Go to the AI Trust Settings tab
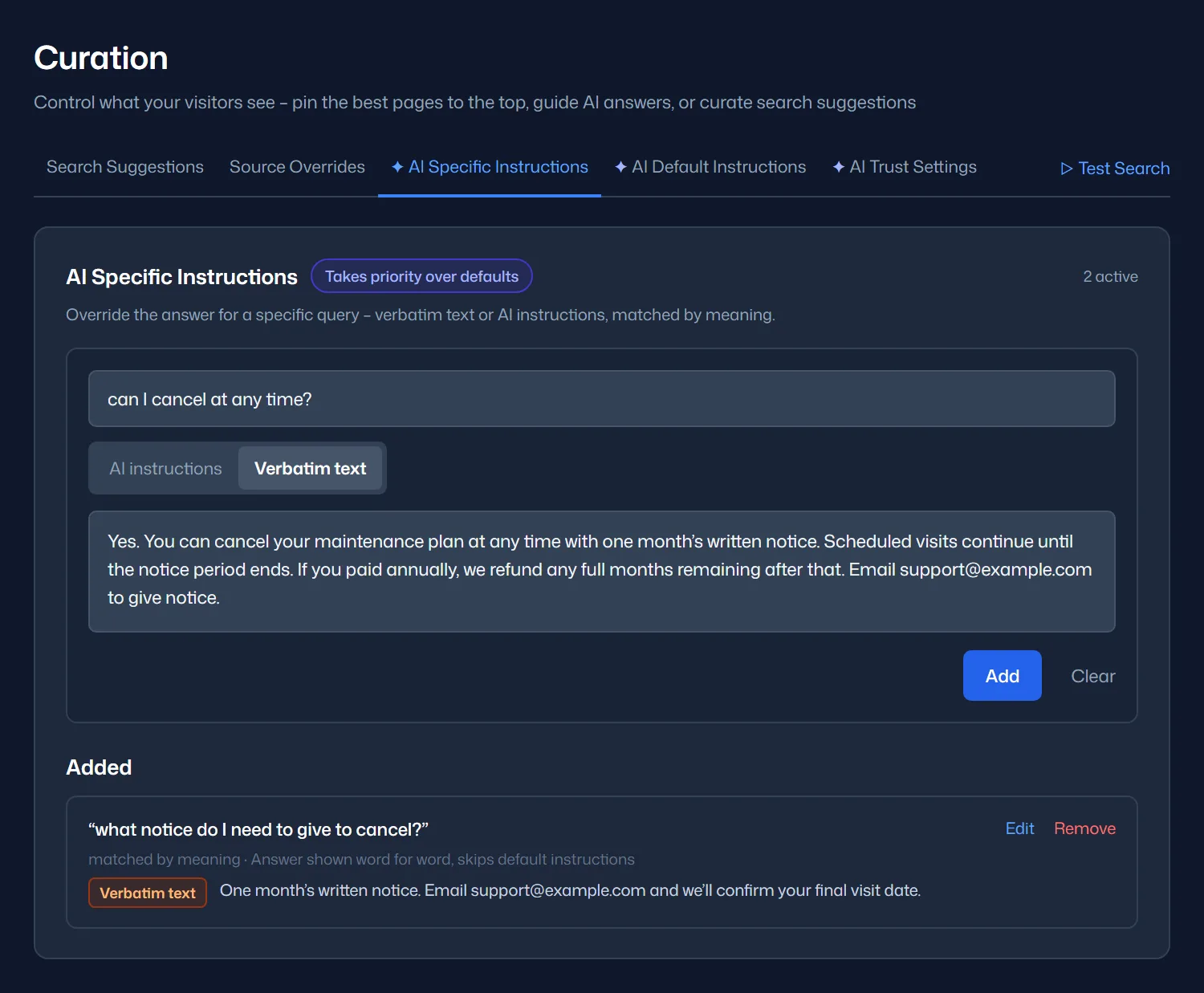 [x=905, y=167]
